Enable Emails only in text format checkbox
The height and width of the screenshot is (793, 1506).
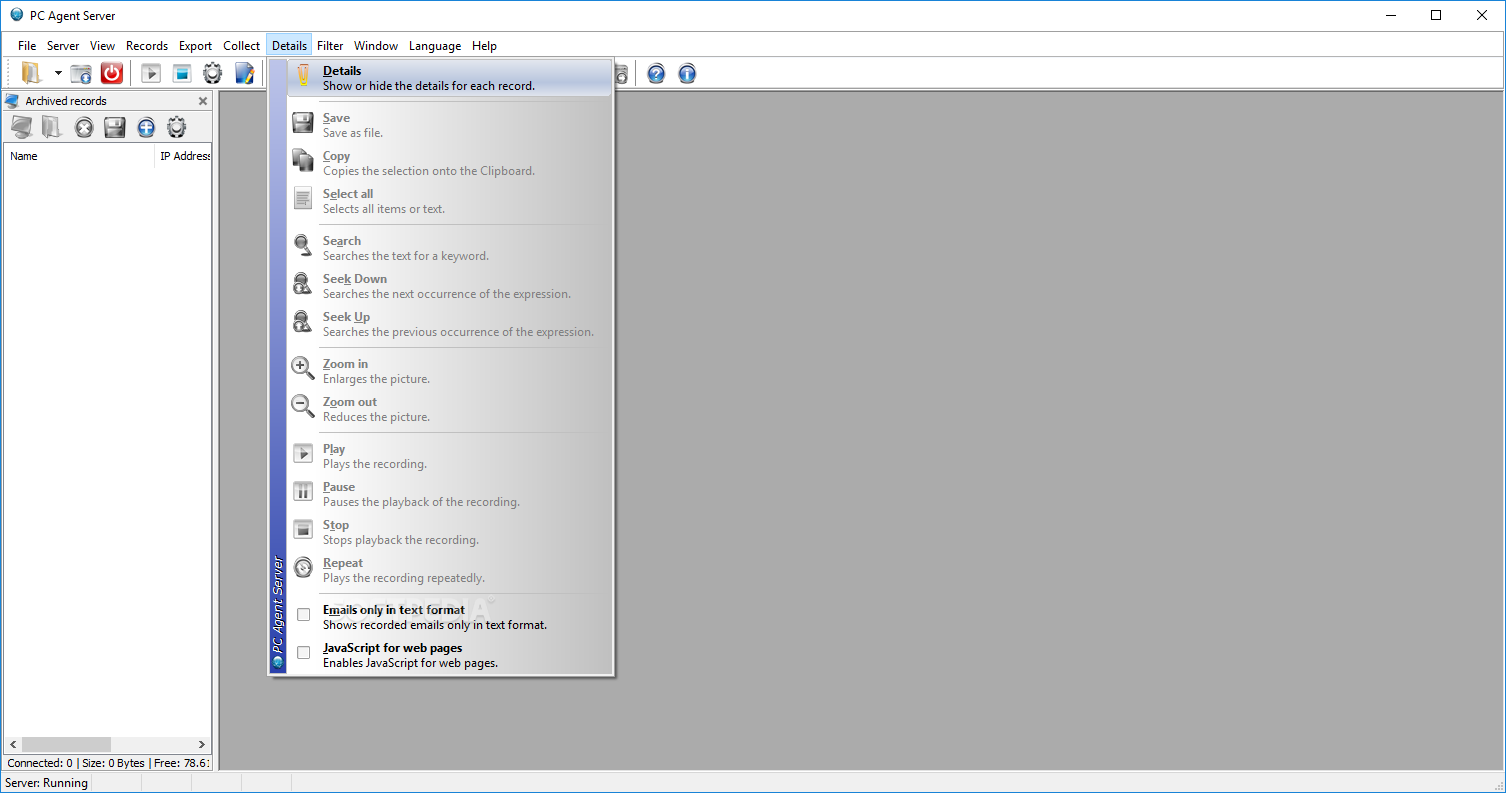coord(304,614)
